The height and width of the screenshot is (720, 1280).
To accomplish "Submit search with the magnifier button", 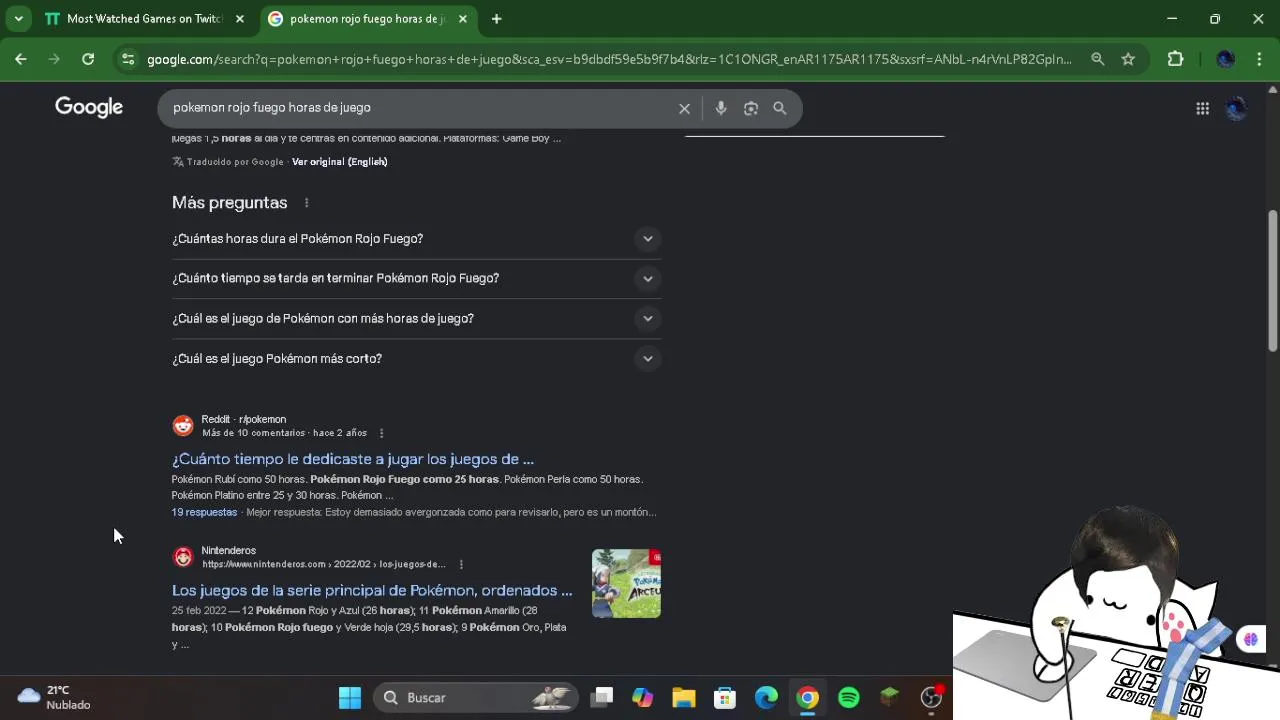I will (x=780, y=108).
